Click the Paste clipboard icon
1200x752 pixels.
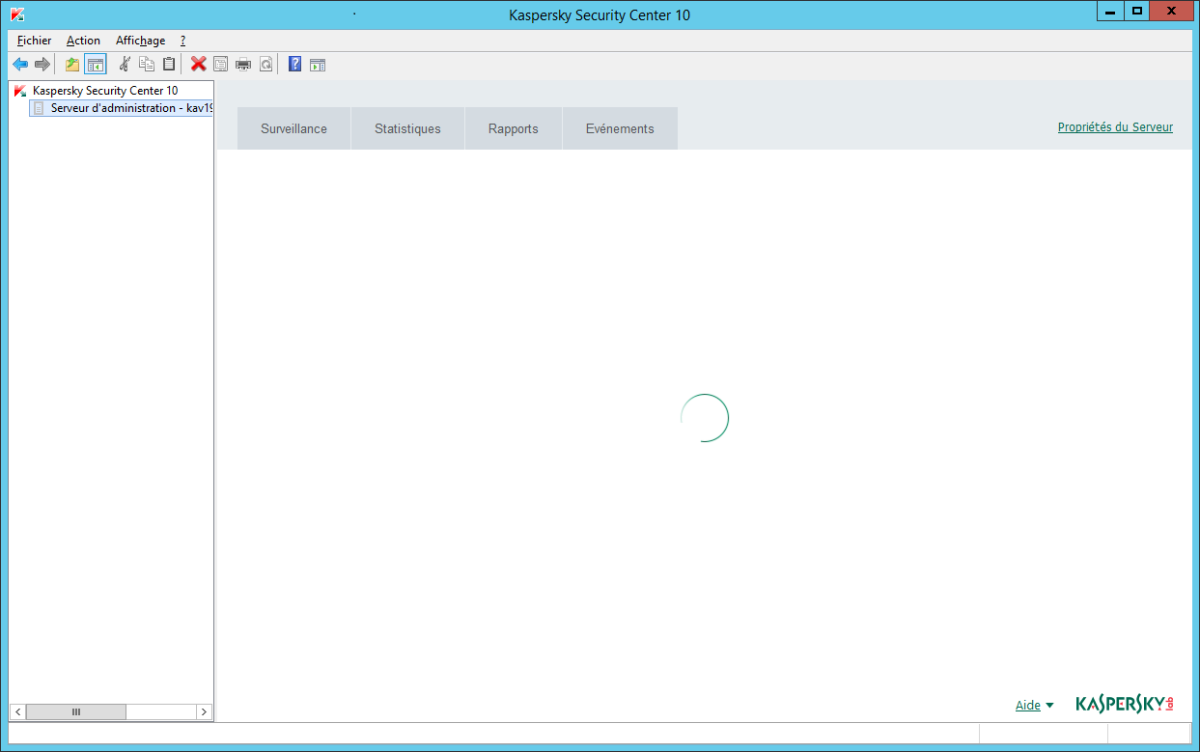[169, 65]
